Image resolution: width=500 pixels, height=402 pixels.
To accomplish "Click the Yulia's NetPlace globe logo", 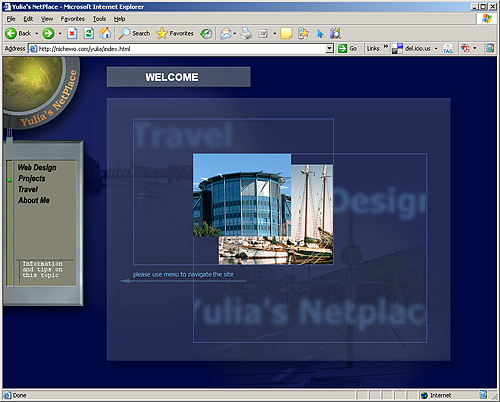I will pyautogui.click(x=40, y=92).
